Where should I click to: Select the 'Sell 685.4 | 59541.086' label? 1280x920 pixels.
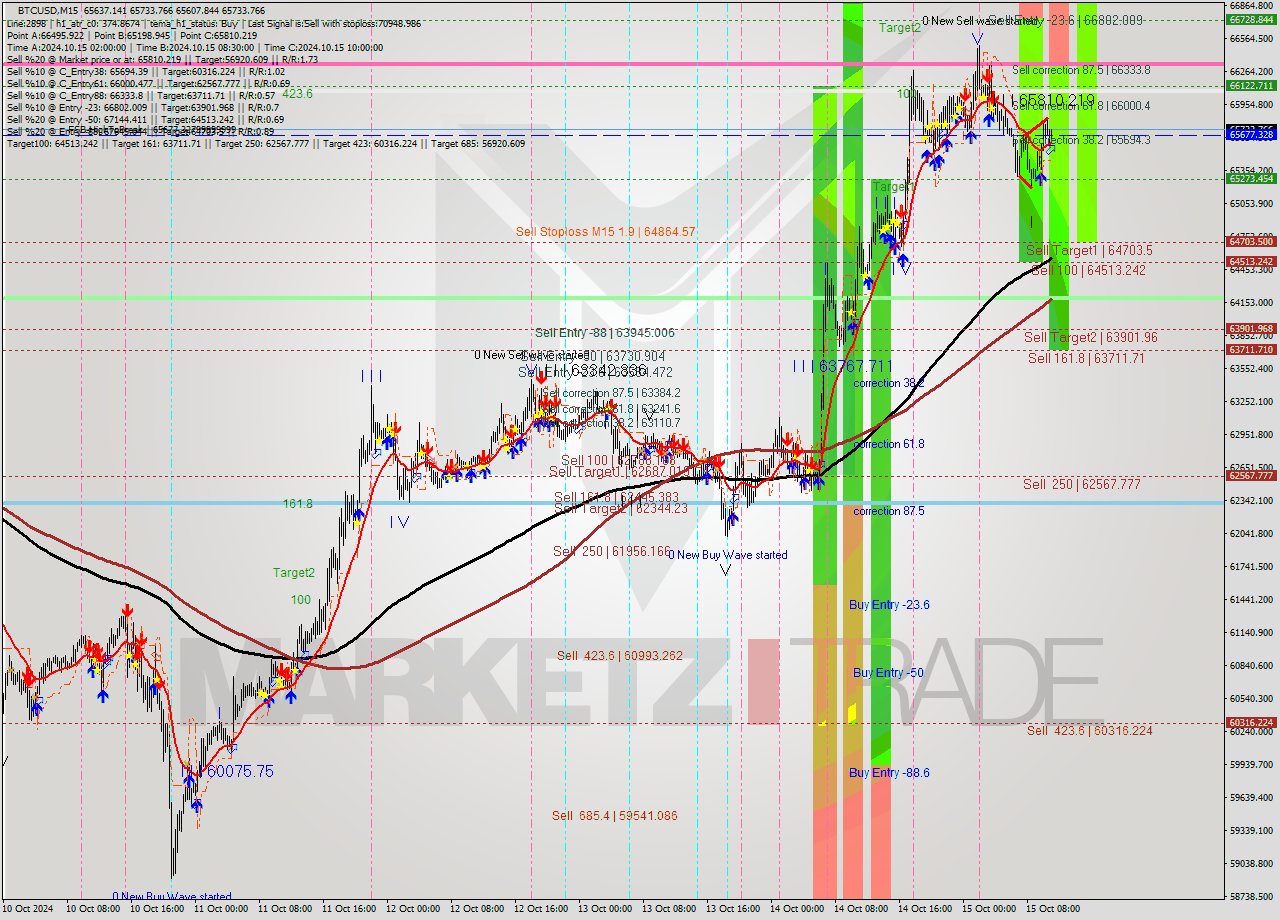point(614,816)
